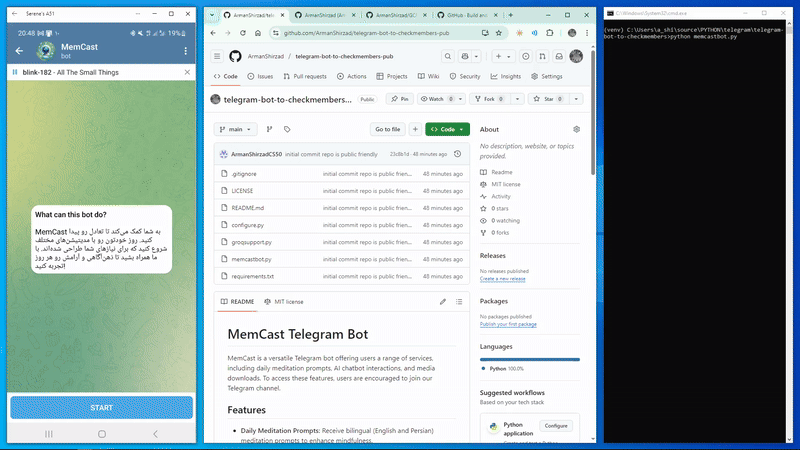Open the MemCast bot profile avatar
The height and width of the screenshot is (450, 800).
point(45,51)
